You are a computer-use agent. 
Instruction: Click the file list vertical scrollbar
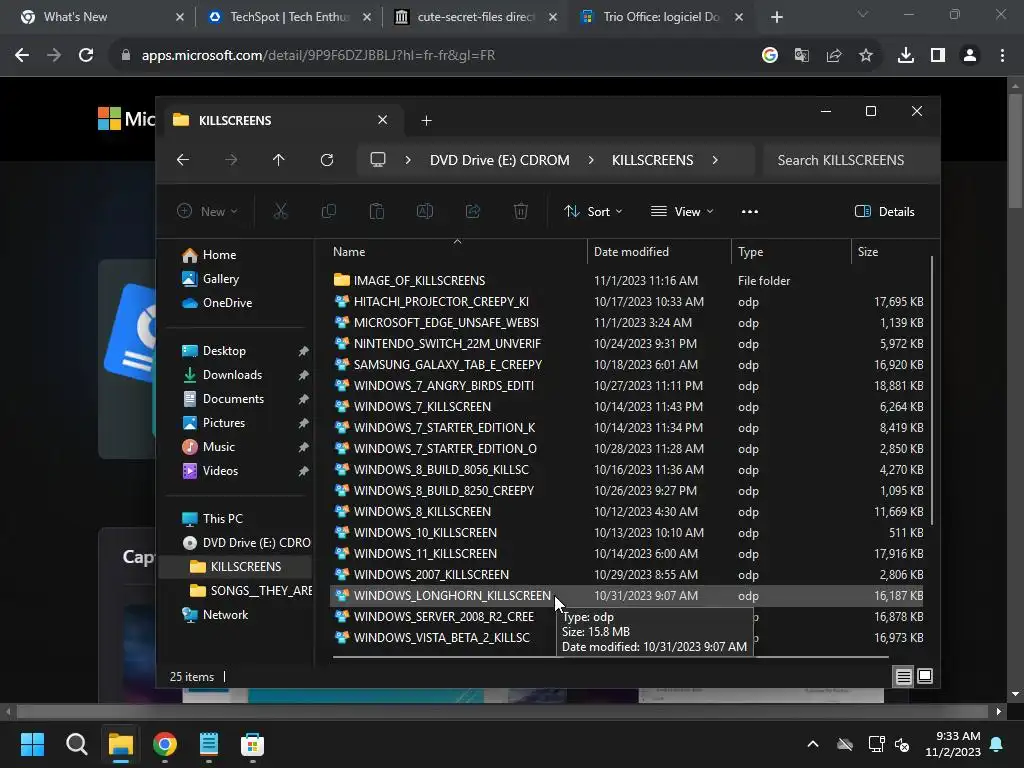[x=932, y=391]
